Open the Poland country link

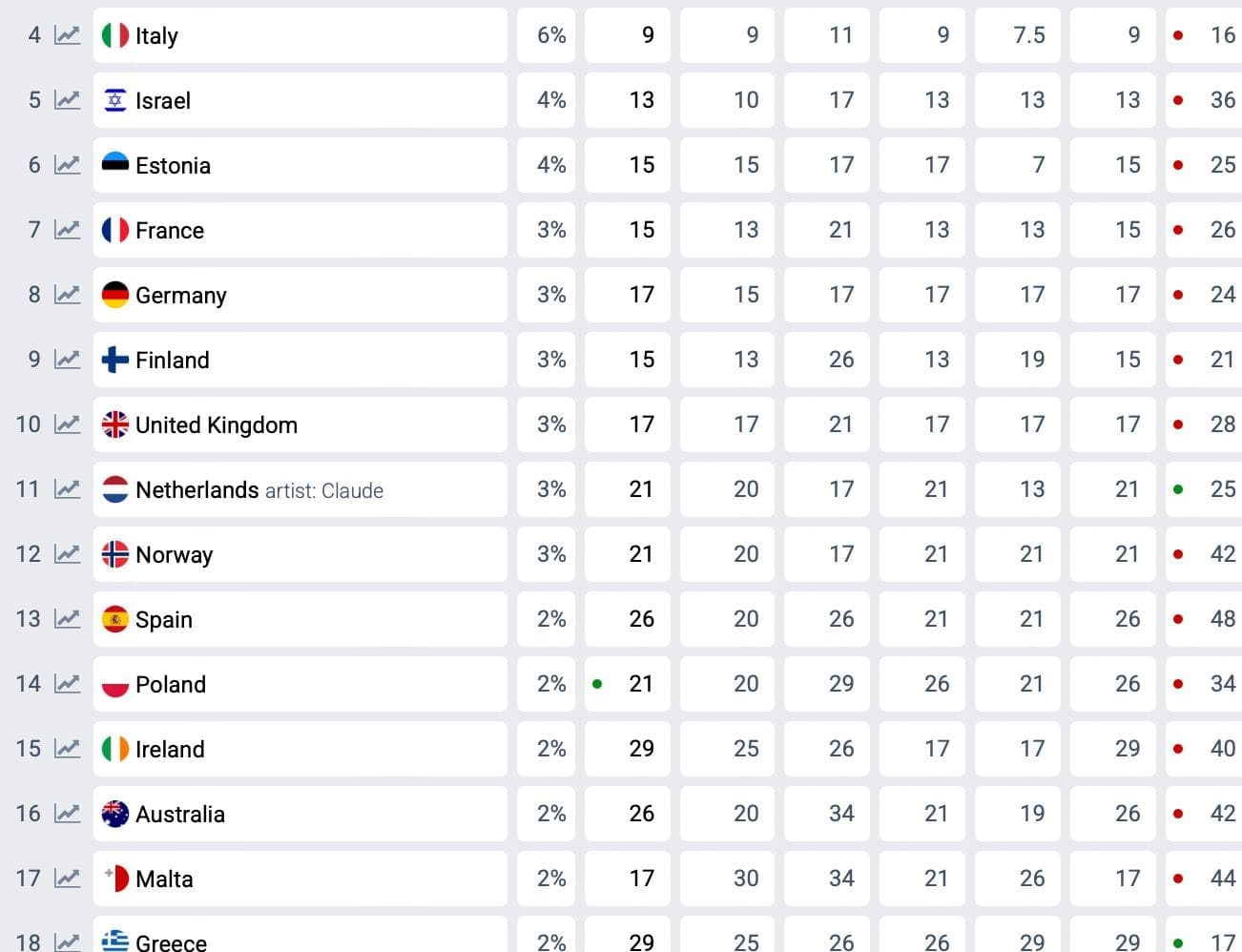[x=171, y=684]
